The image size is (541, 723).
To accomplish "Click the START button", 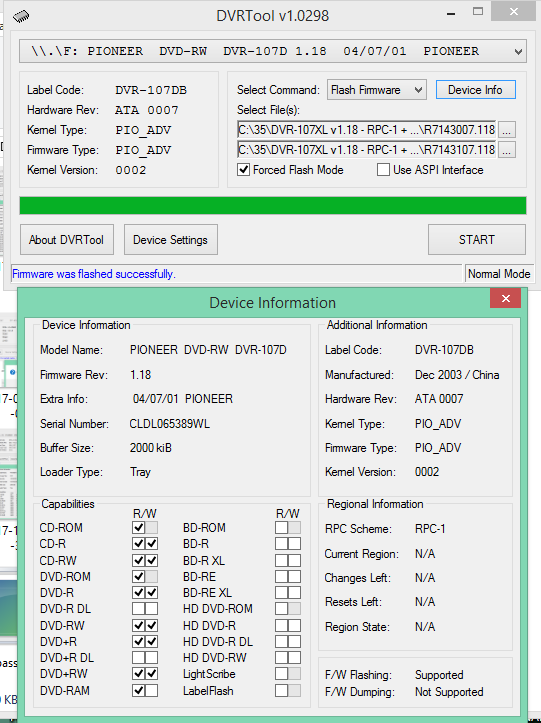I will click(476, 240).
